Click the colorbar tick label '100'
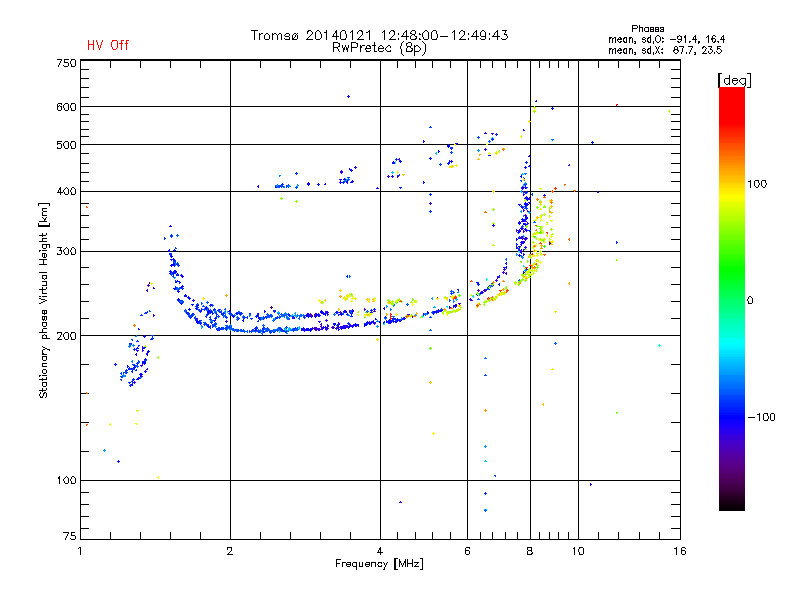This screenshot has height=600, width=800. click(757, 184)
